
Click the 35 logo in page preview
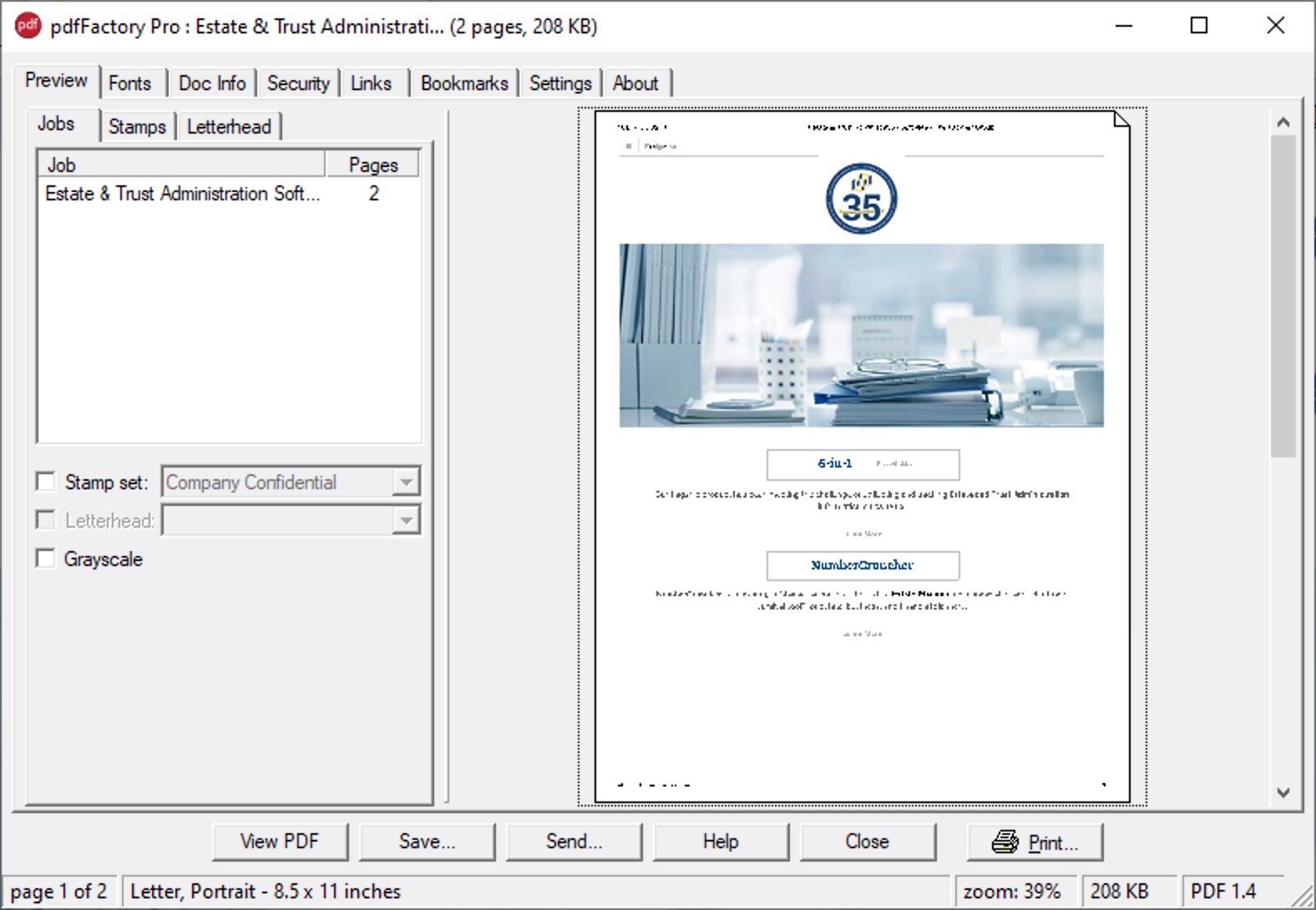(x=861, y=199)
